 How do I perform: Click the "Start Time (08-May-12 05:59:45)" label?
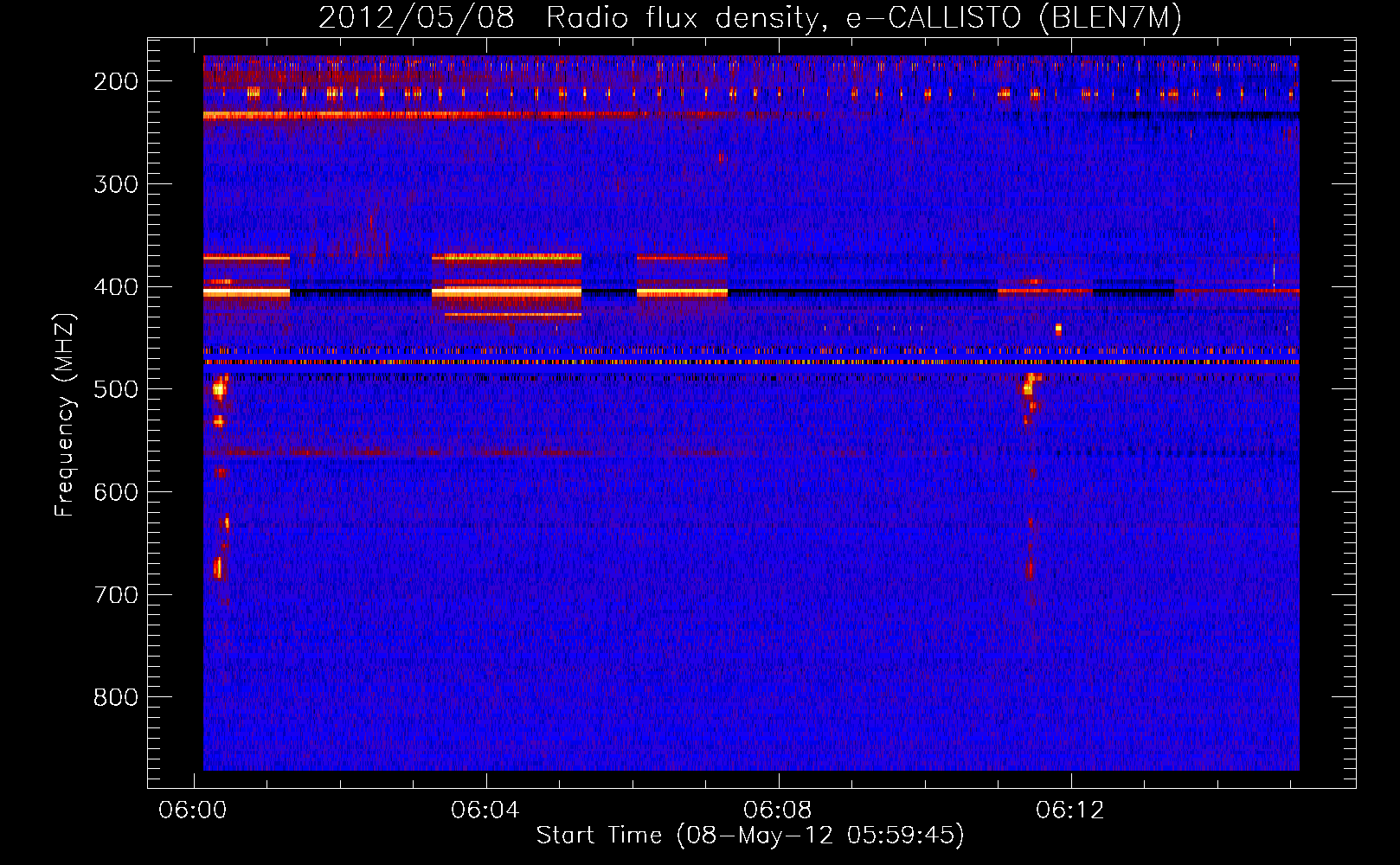click(x=749, y=836)
